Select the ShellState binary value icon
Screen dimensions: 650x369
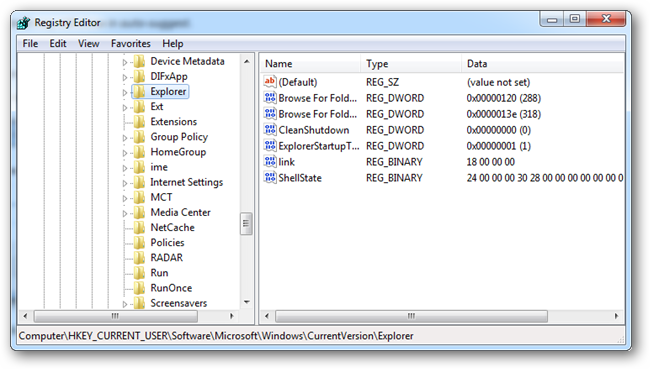pos(270,178)
